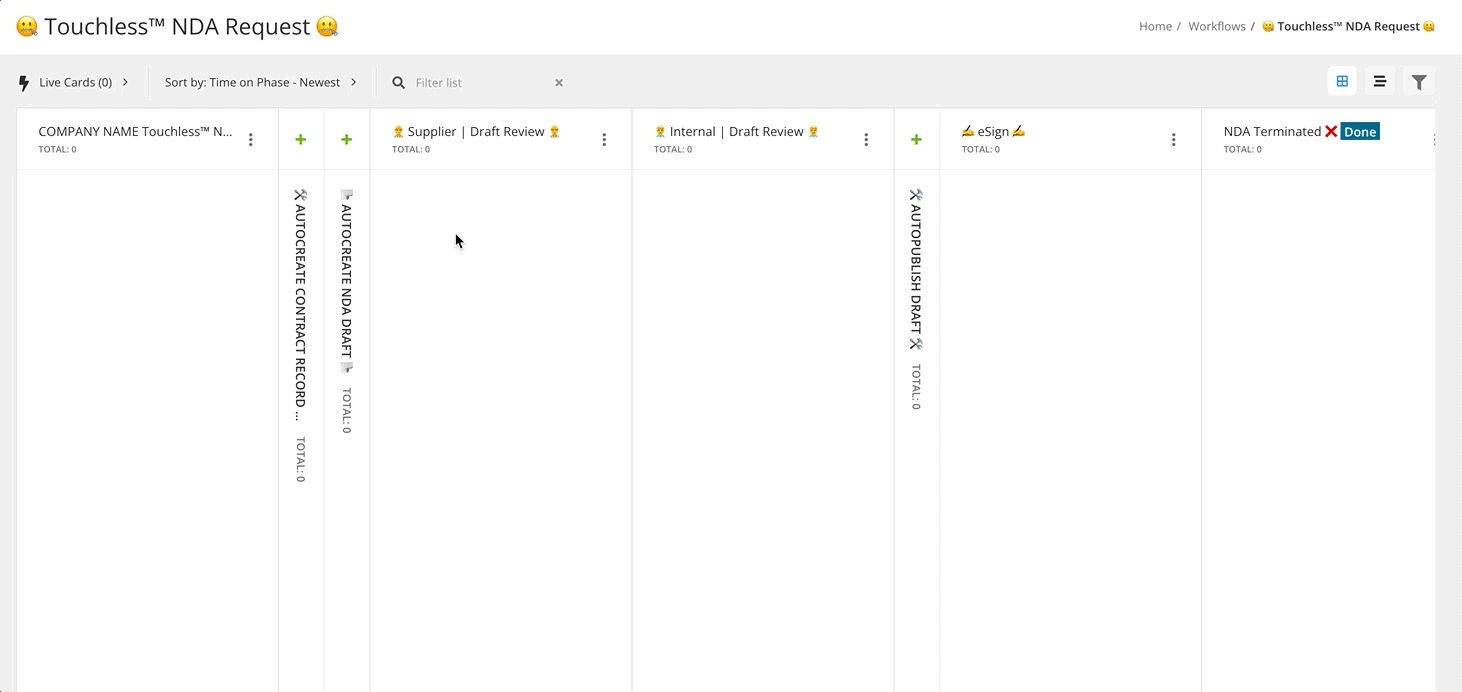Click the vertical AUTOCREATE CONTRACT RECORD label

click(x=300, y=305)
